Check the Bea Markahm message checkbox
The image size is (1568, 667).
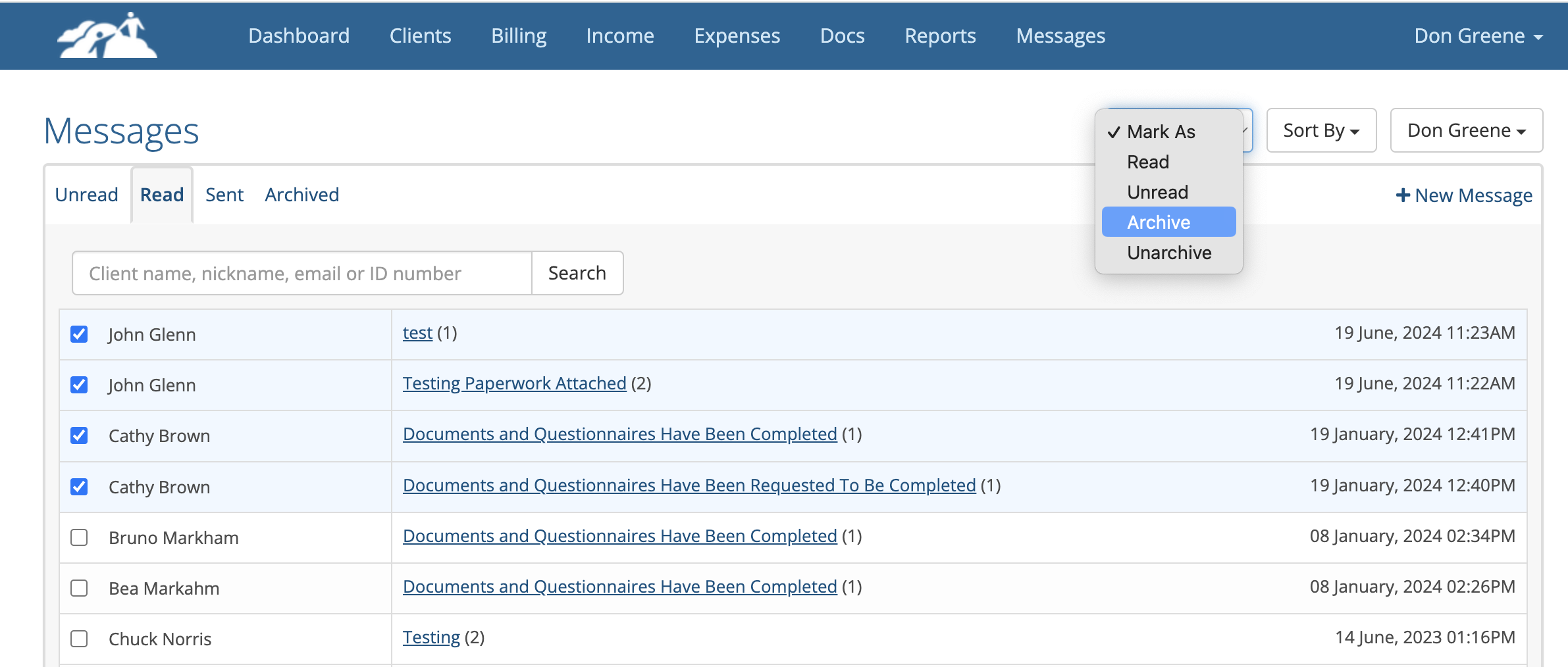coord(79,588)
